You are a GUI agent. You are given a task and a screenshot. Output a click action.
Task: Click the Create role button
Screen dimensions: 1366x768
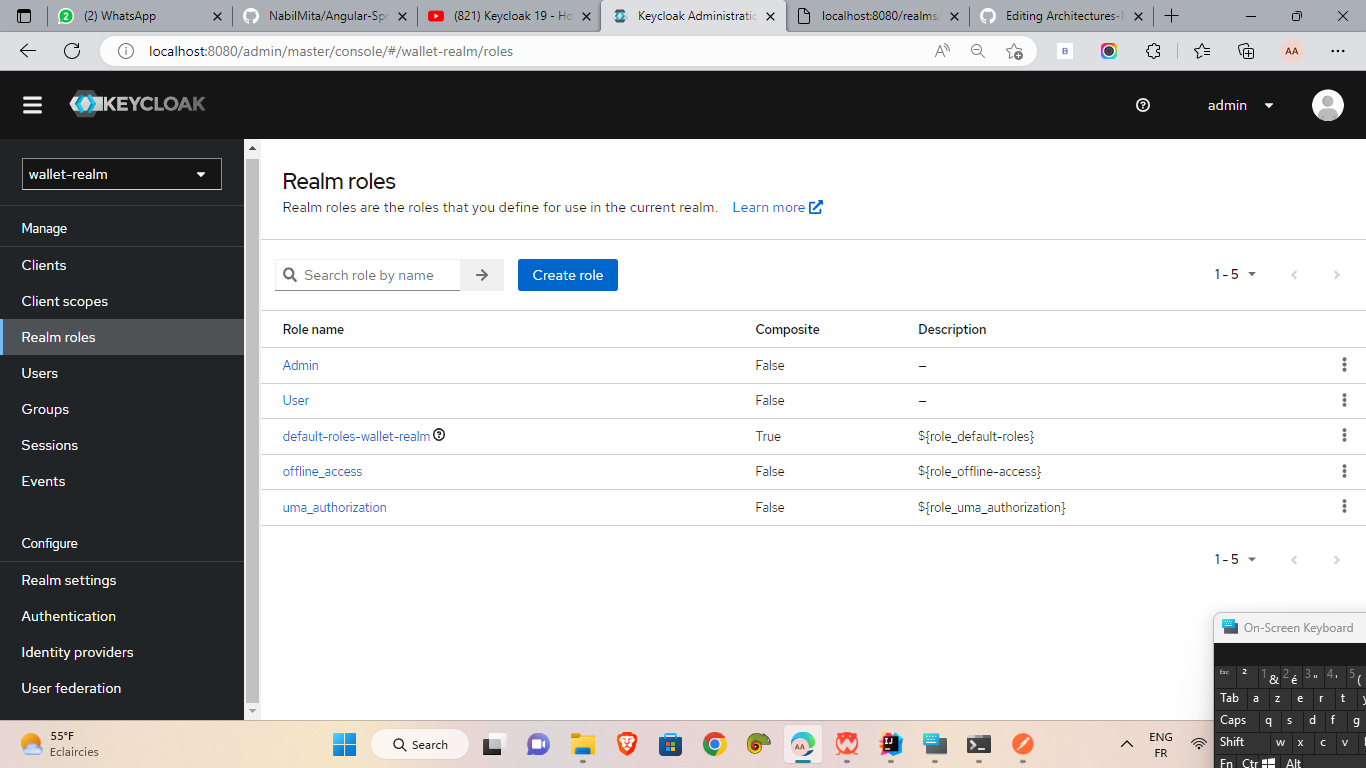pyautogui.click(x=567, y=274)
